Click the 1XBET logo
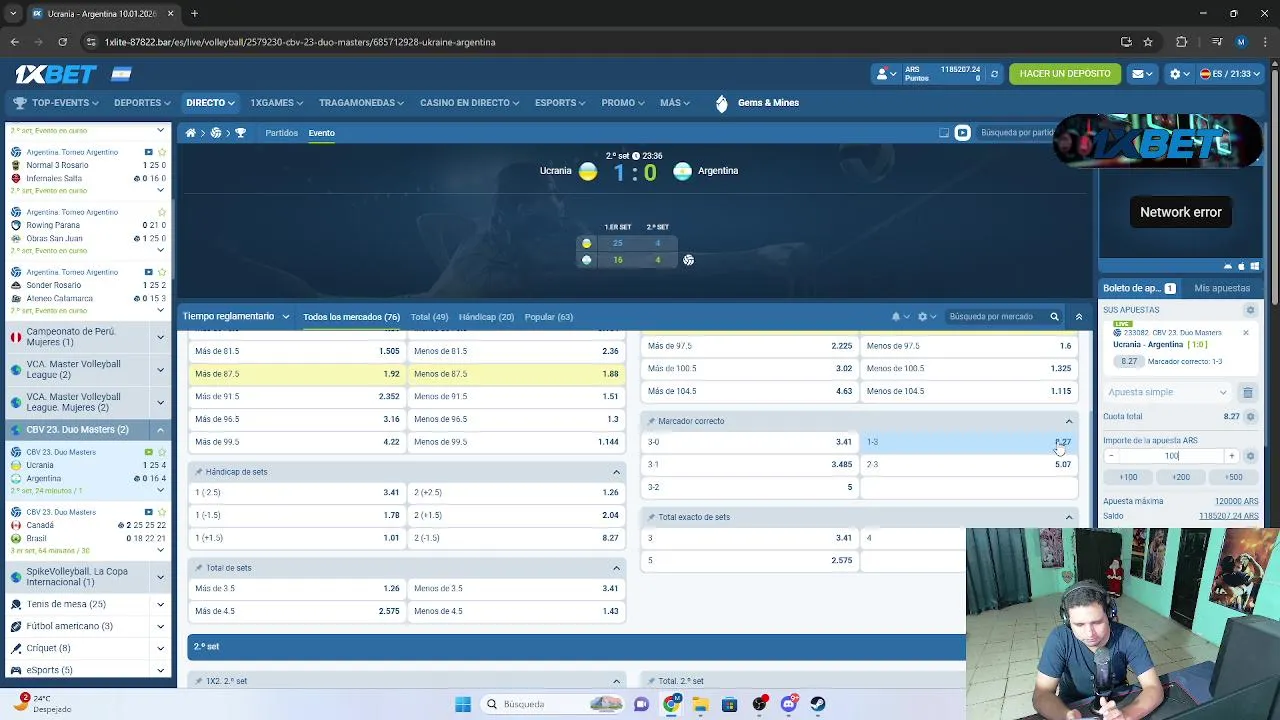Viewport: 1280px width, 720px height. click(x=55, y=74)
